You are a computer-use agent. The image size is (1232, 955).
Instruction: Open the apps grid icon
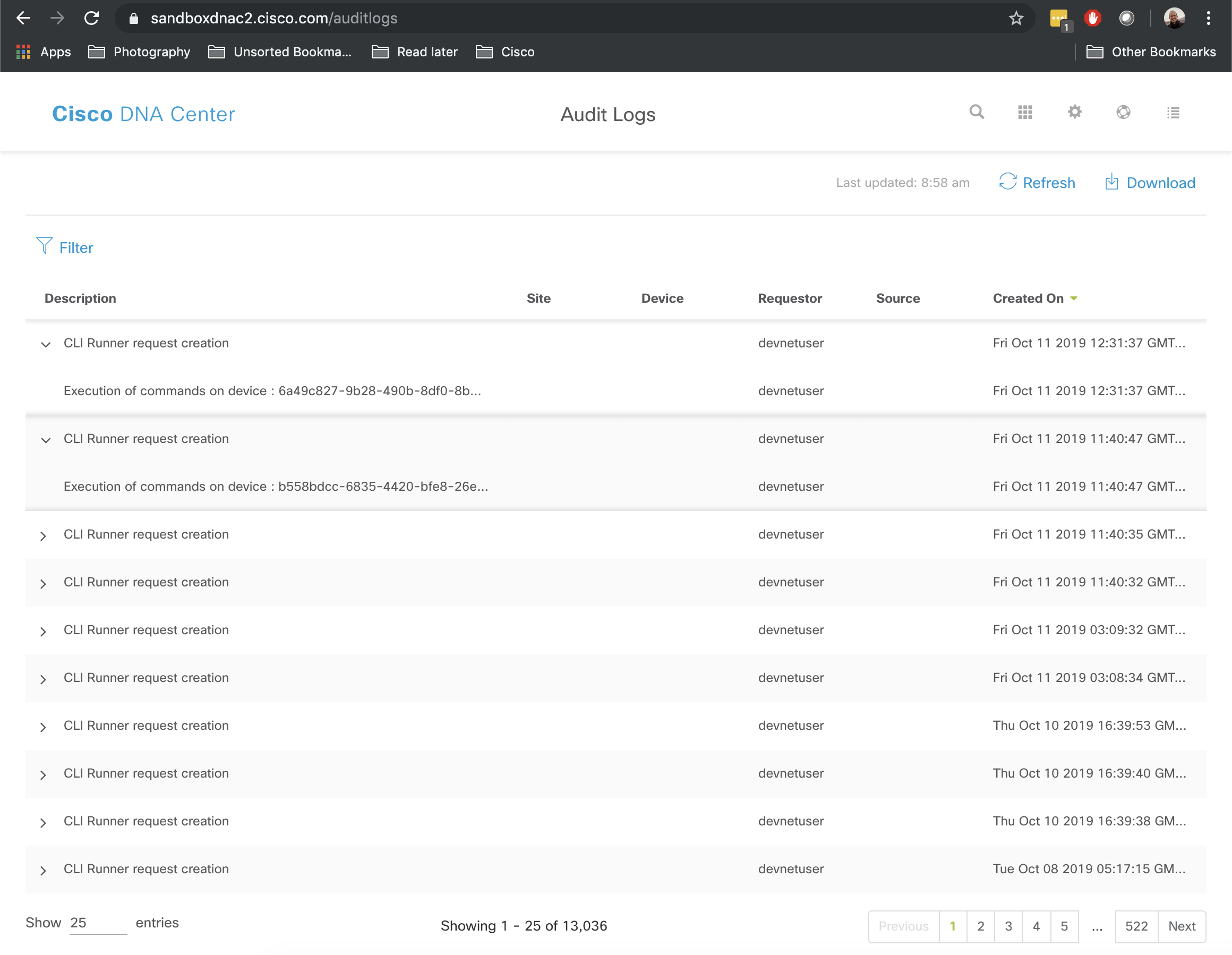pyautogui.click(x=1025, y=112)
